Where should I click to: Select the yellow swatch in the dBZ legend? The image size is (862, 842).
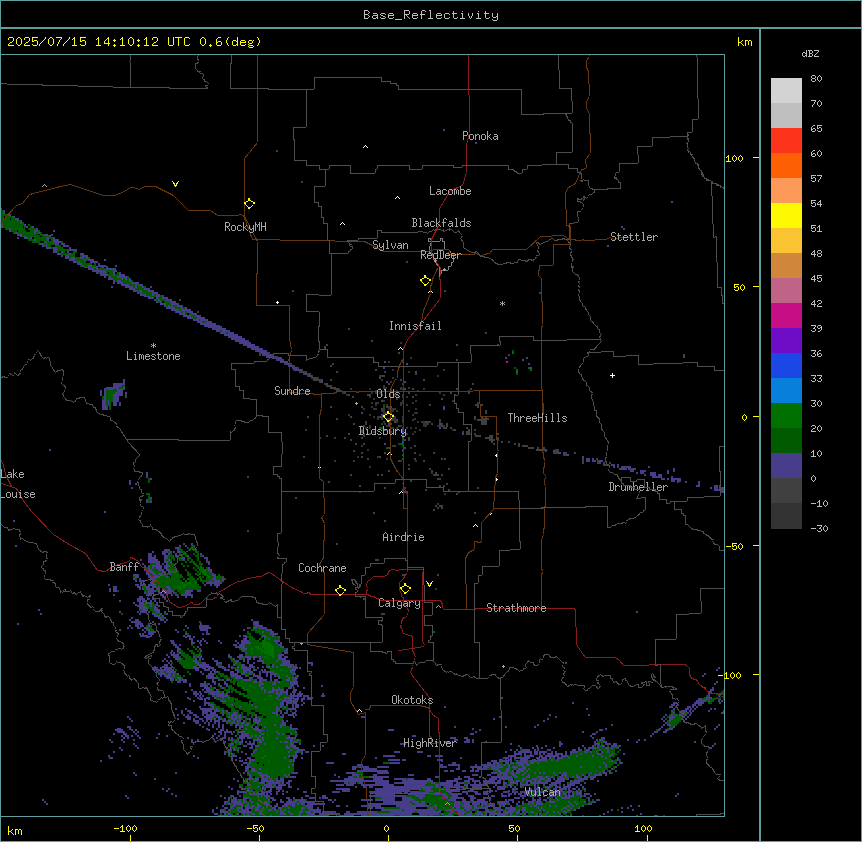click(x=786, y=215)
